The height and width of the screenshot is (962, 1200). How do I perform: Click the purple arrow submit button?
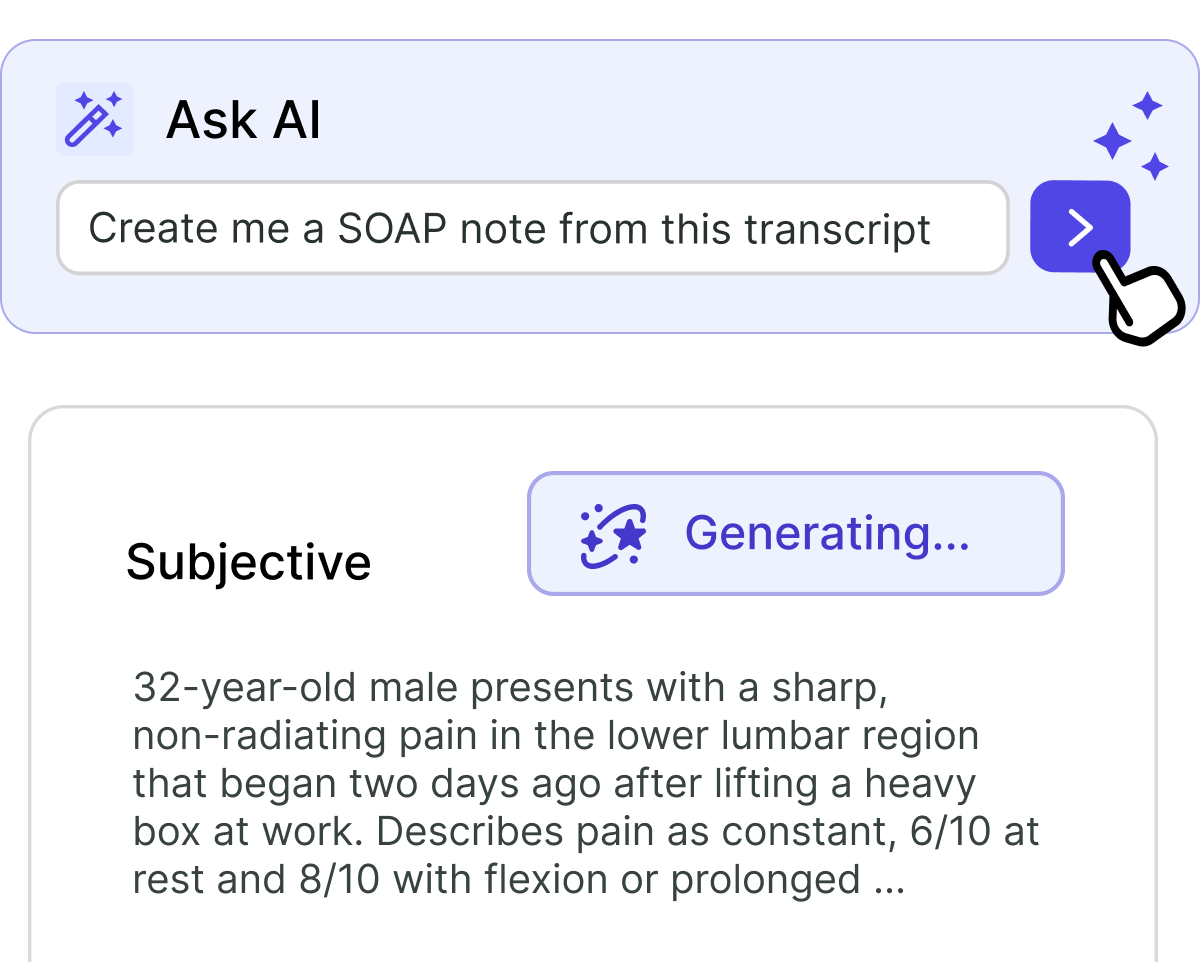coord(1080,226)
